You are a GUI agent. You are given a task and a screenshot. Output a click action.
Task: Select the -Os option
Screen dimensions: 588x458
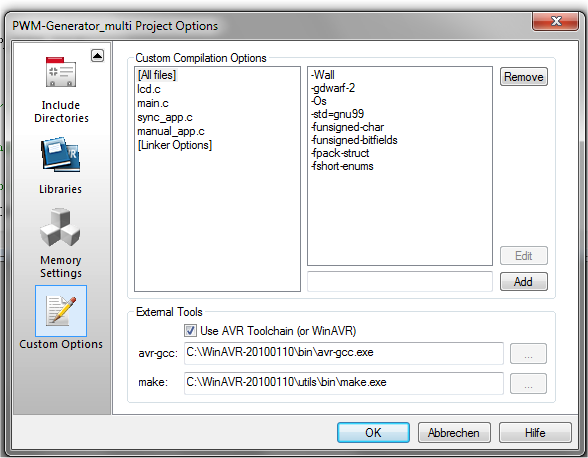tap(319, 101)
